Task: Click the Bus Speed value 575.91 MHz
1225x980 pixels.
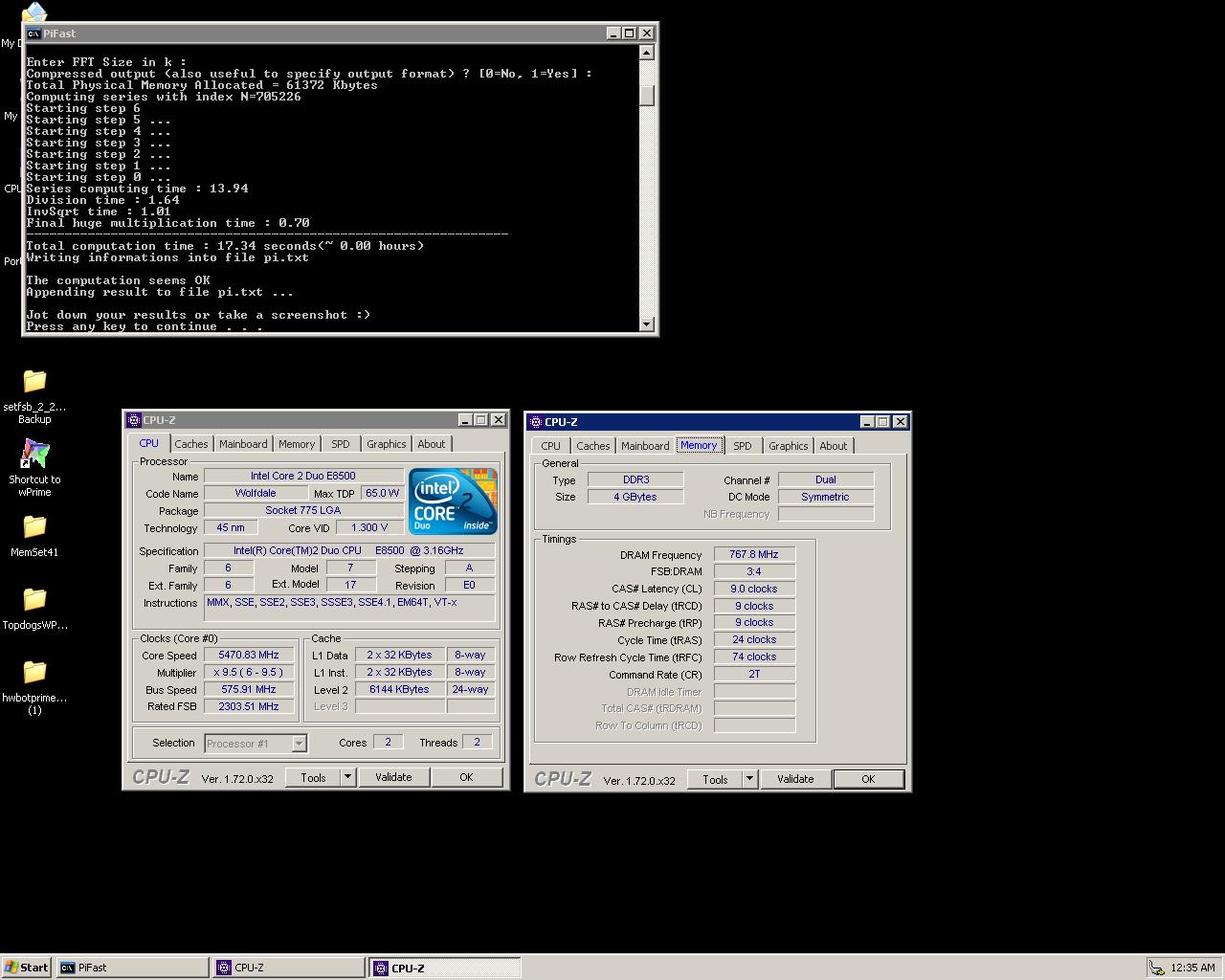Action: click(249, 690)
